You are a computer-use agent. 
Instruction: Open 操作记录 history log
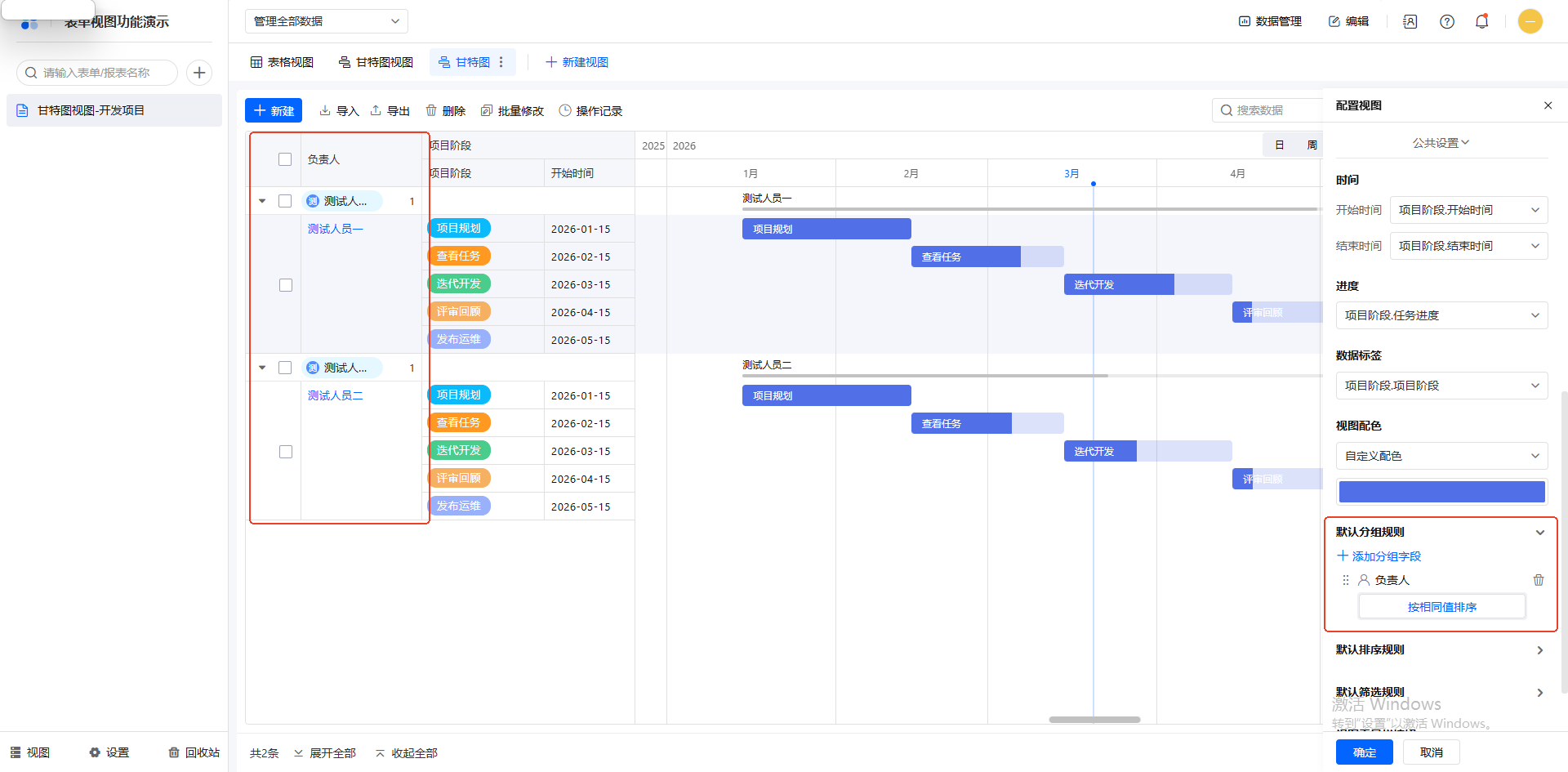click(590, 111)
